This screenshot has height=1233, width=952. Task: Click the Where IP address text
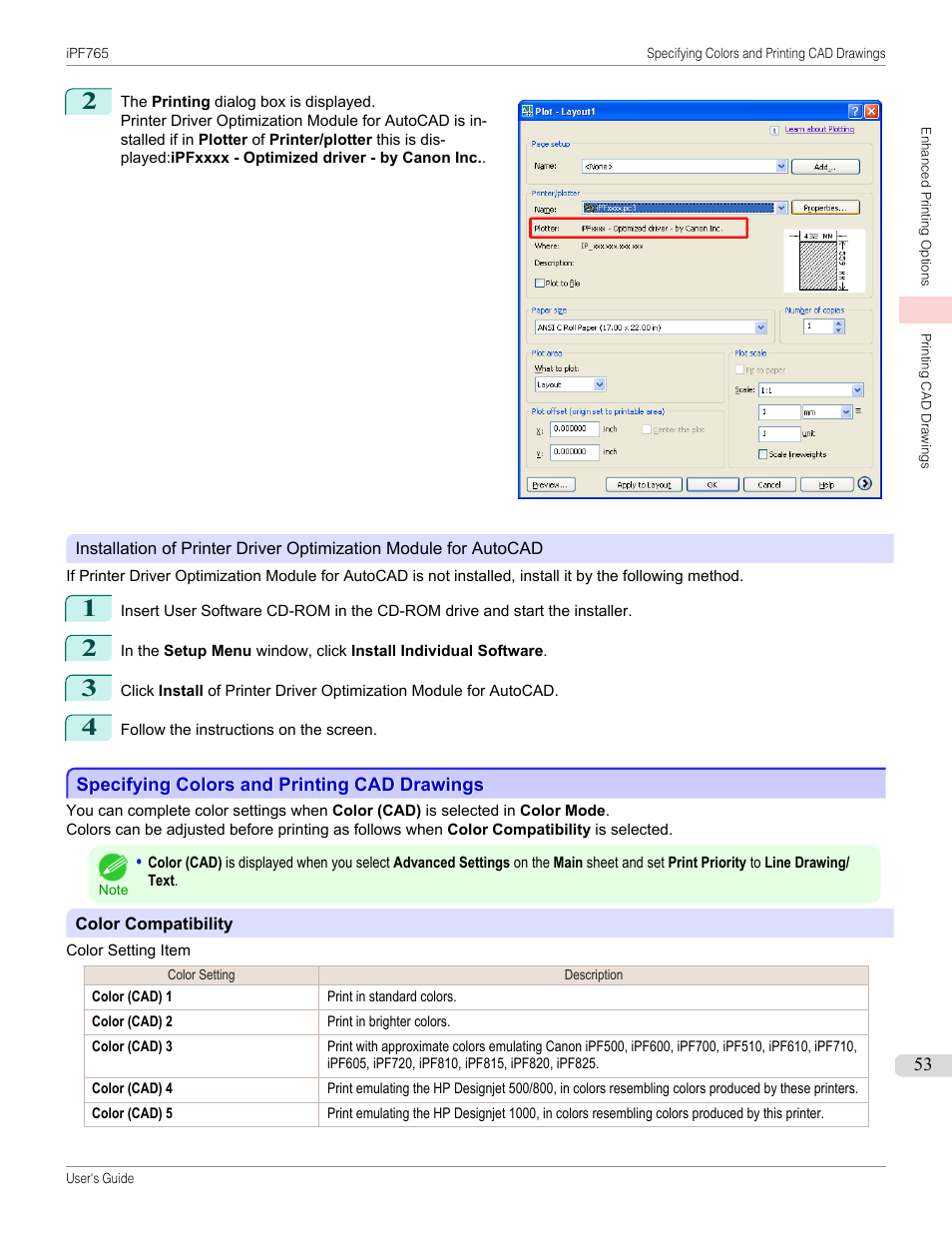612,246
